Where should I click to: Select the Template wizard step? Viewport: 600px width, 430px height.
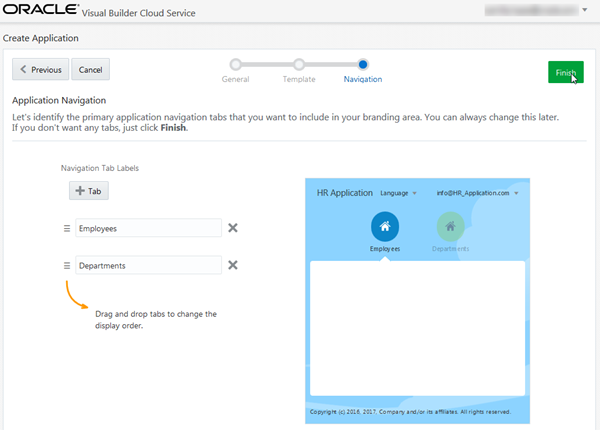click(299, 64)
